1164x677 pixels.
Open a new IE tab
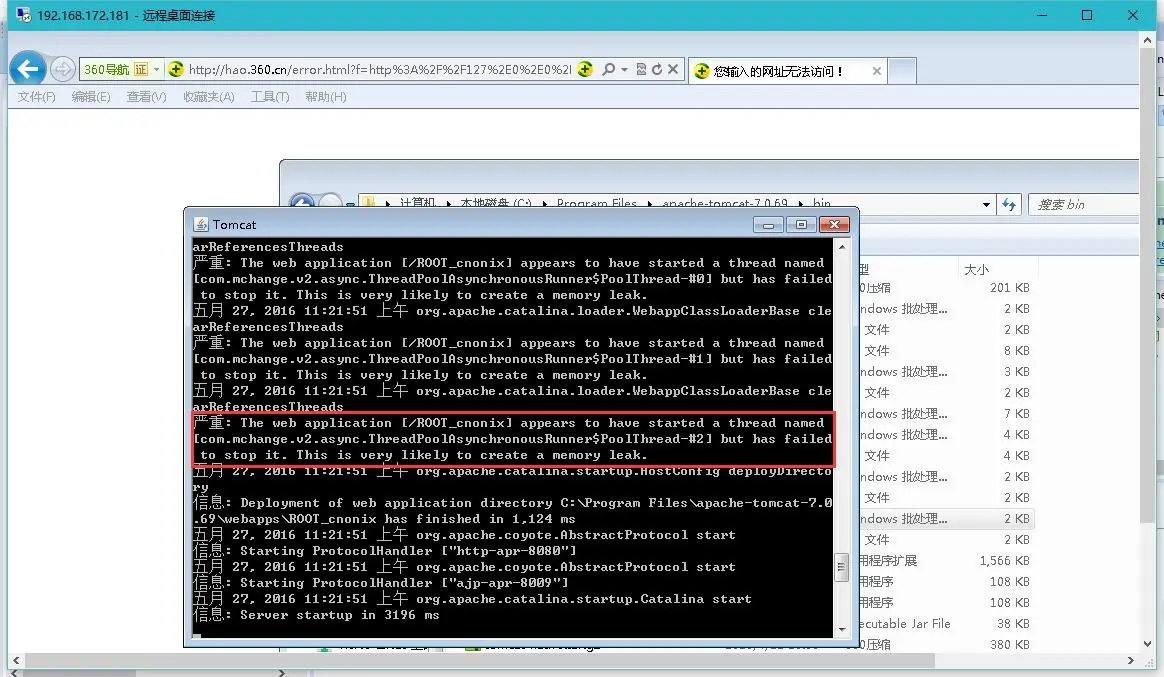coord(902,71)
